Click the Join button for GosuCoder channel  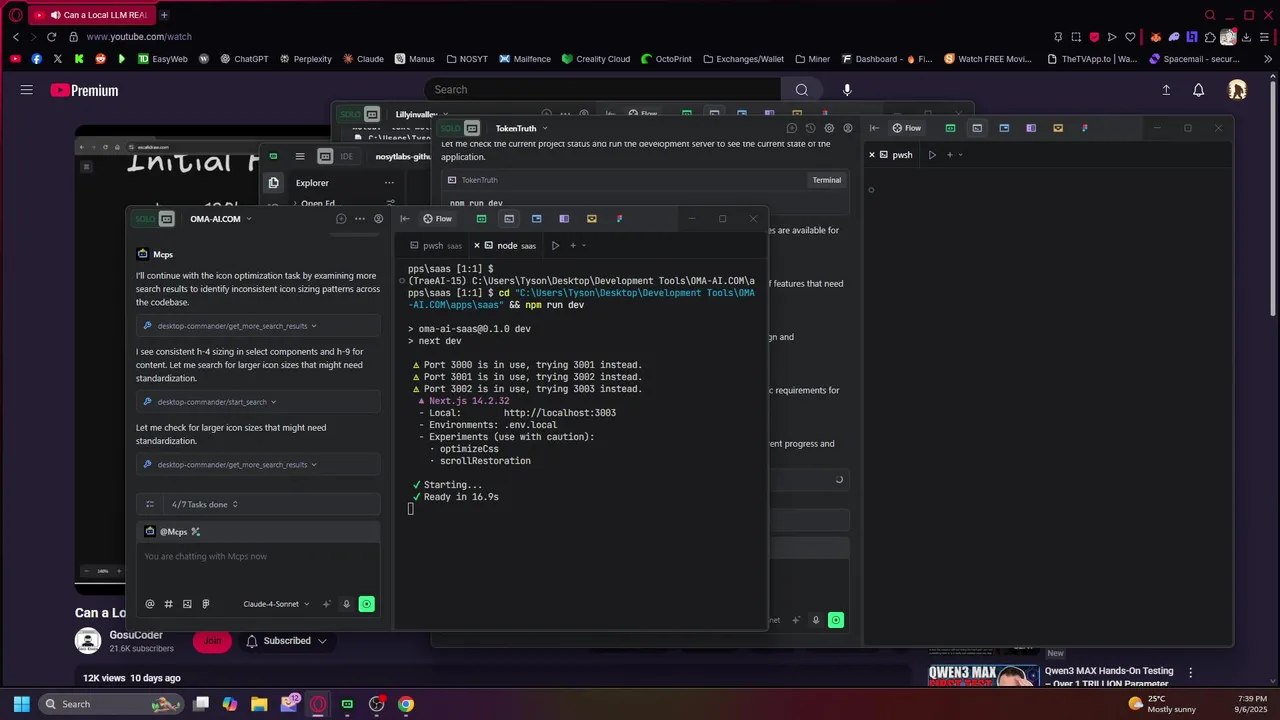(212, 641)
